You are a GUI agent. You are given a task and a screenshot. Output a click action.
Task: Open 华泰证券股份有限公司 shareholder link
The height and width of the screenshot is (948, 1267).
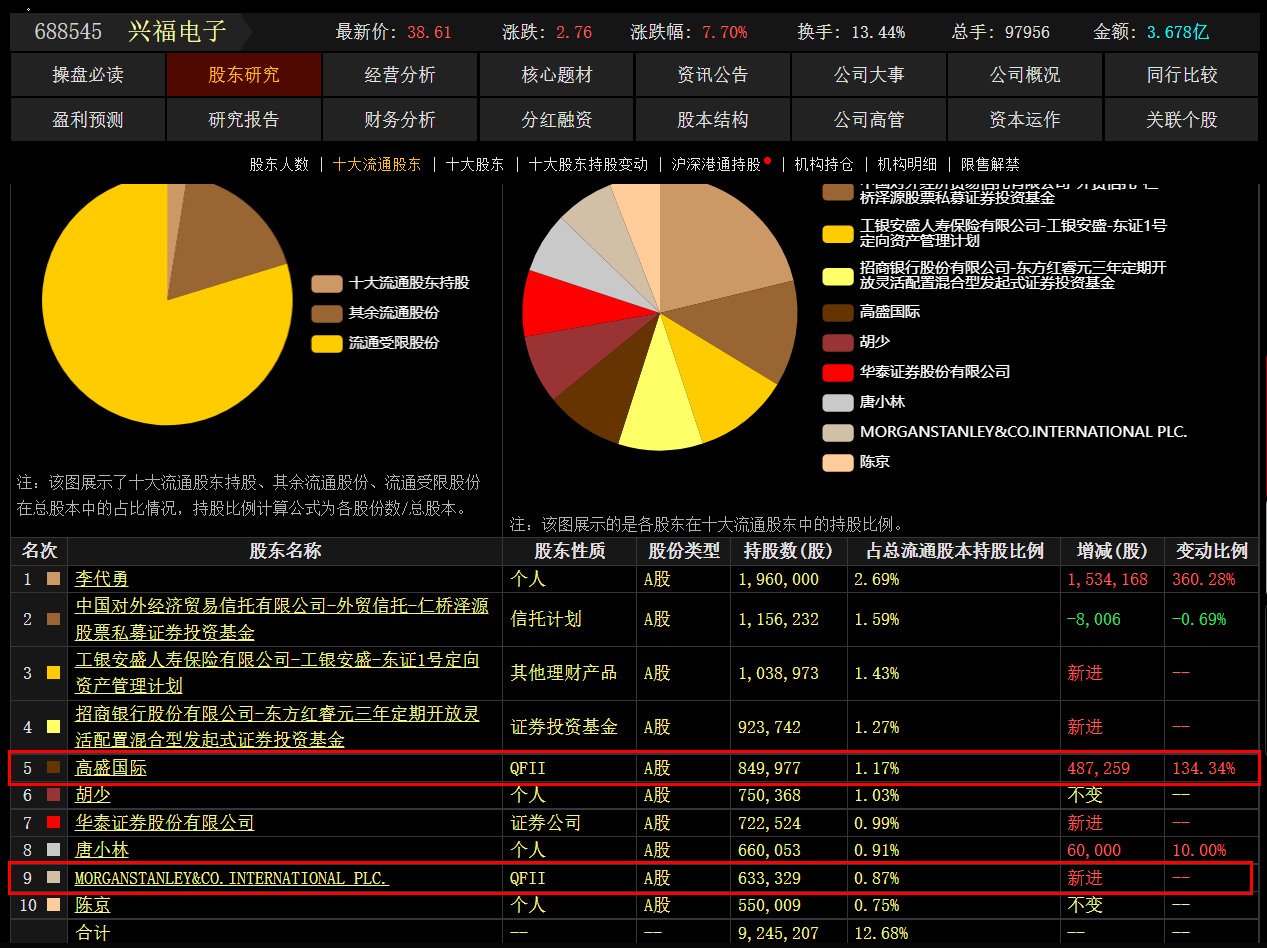[x=165, y=822]
